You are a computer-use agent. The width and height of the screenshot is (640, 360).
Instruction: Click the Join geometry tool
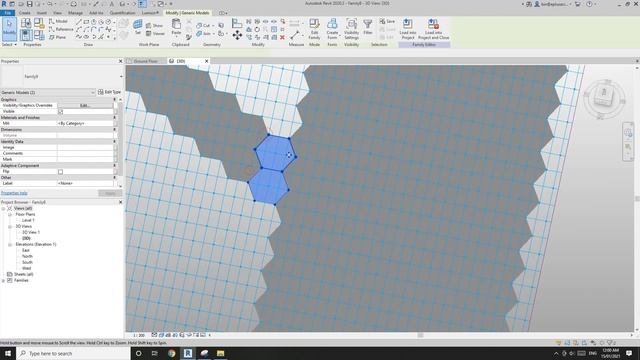(x=204, y=33)
